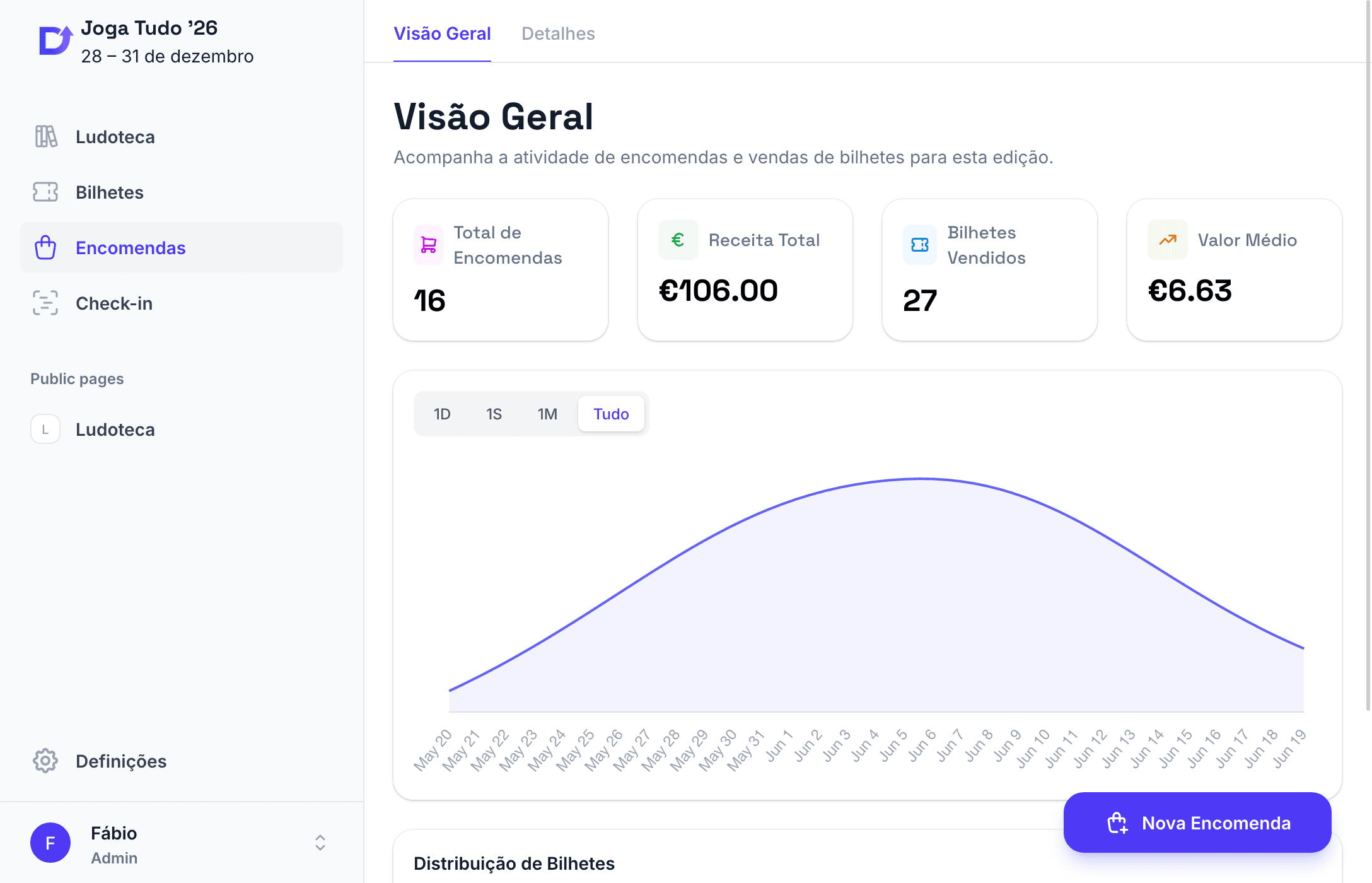This screenshot has width=1372, height=883.
Task: Click the orange trend icon on Valor Médio
Action: 1168,240
